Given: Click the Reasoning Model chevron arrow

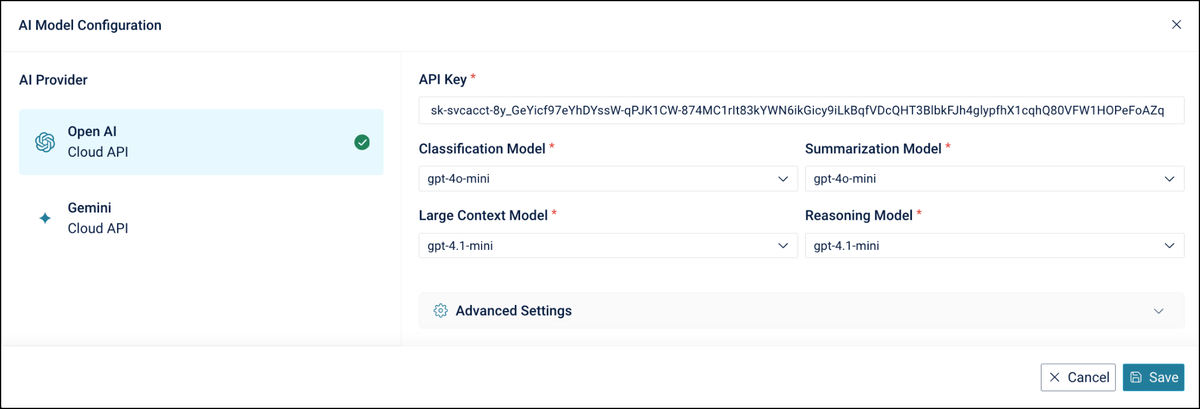Looking at the screenshot, I should click(1168, 245).
